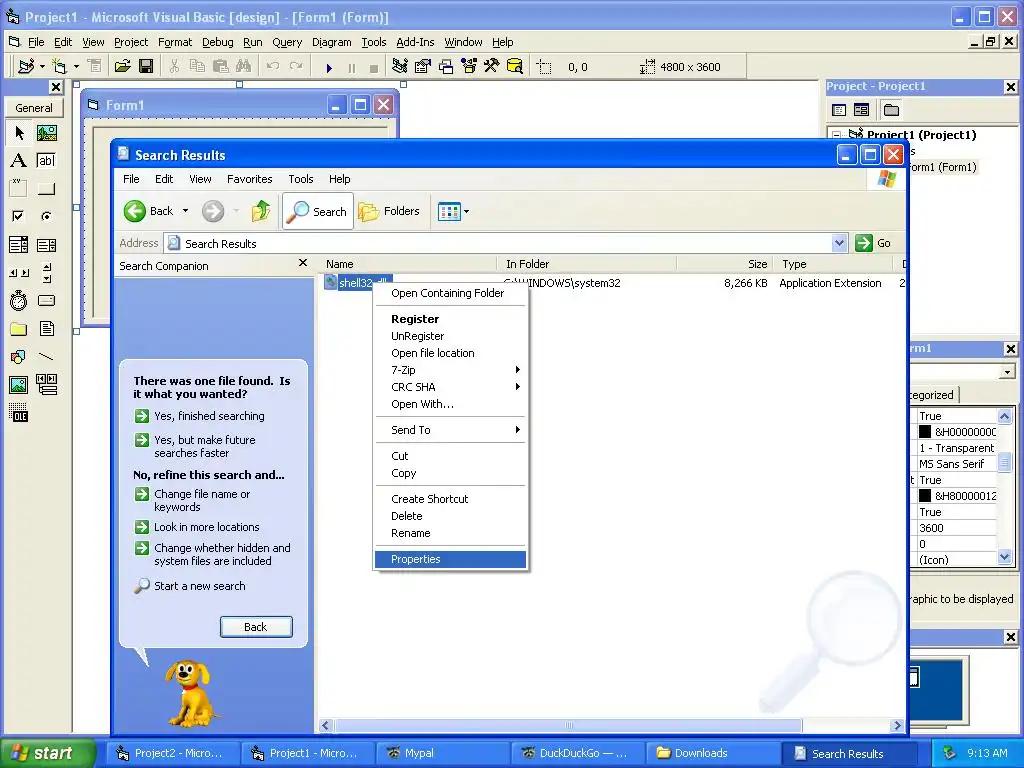Screen dimensions: 1024x768
Task: Select the CheckBox control tool
Action: click(x=19, y=216)
